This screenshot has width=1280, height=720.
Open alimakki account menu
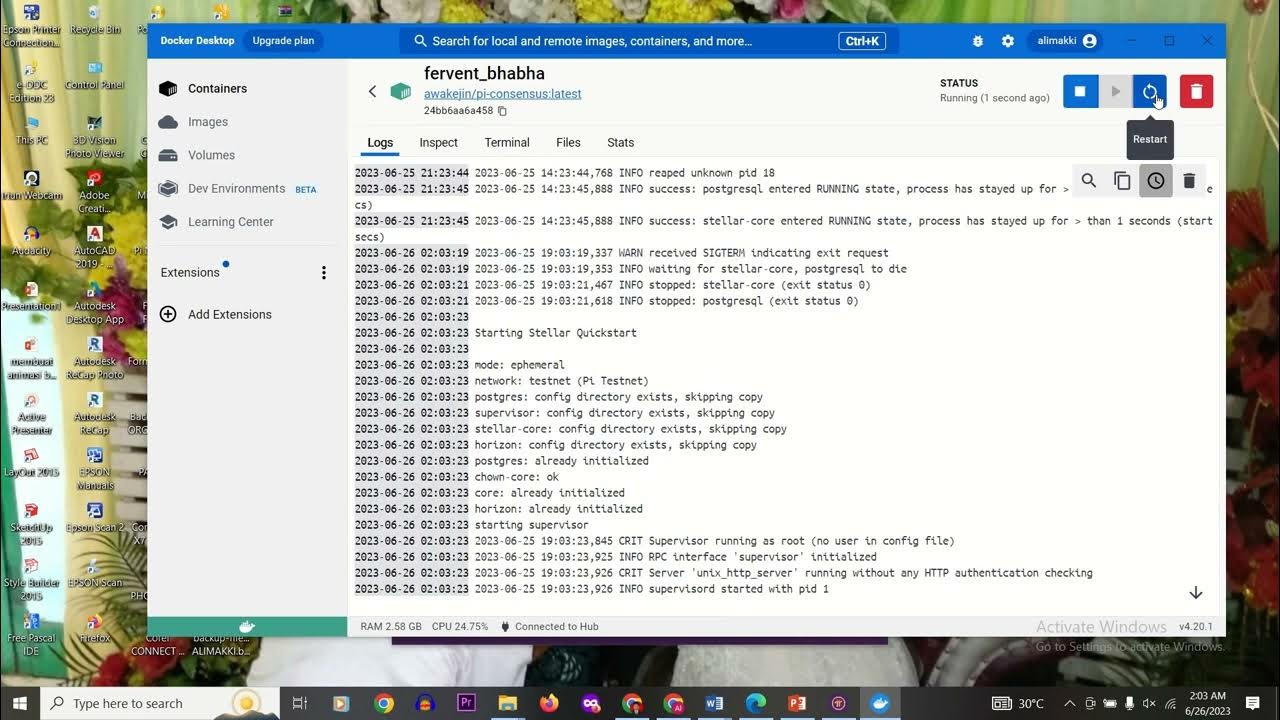point(1066,41)
